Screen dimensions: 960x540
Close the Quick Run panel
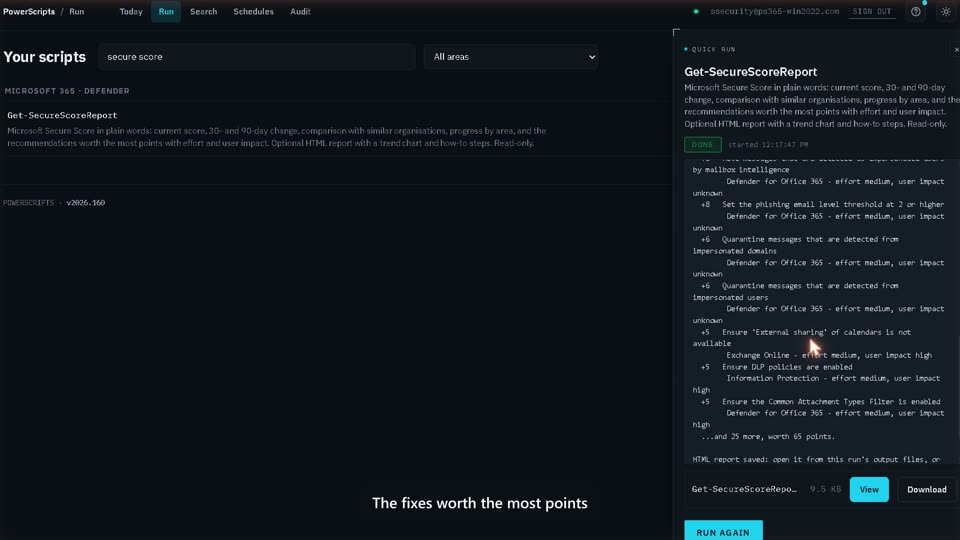pyautogui.click(x=956, y=50)
